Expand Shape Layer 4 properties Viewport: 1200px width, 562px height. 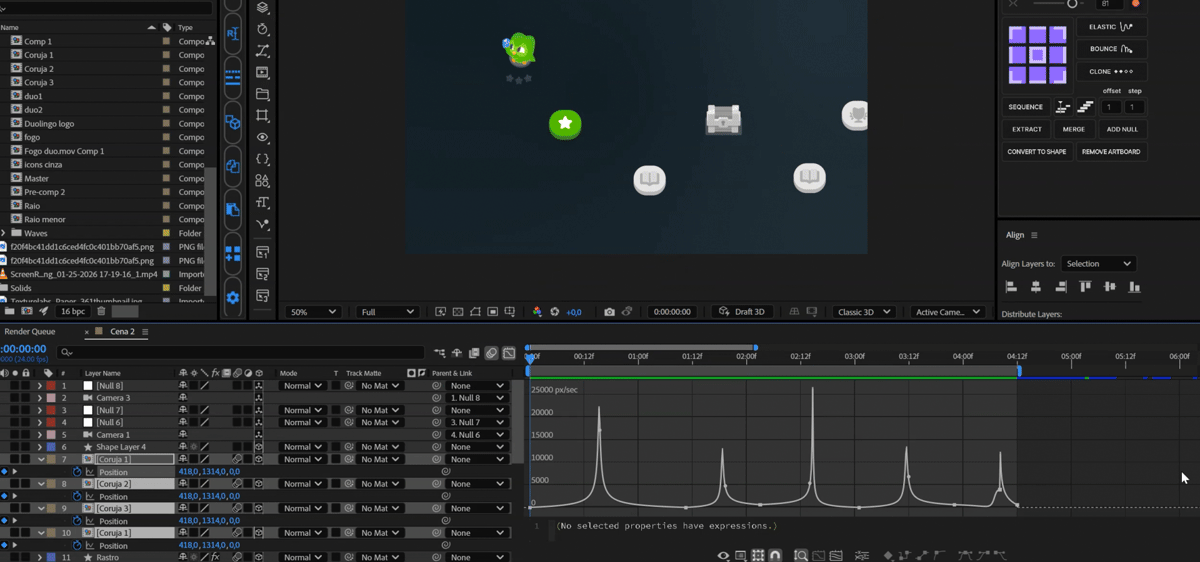coord(40,447)
